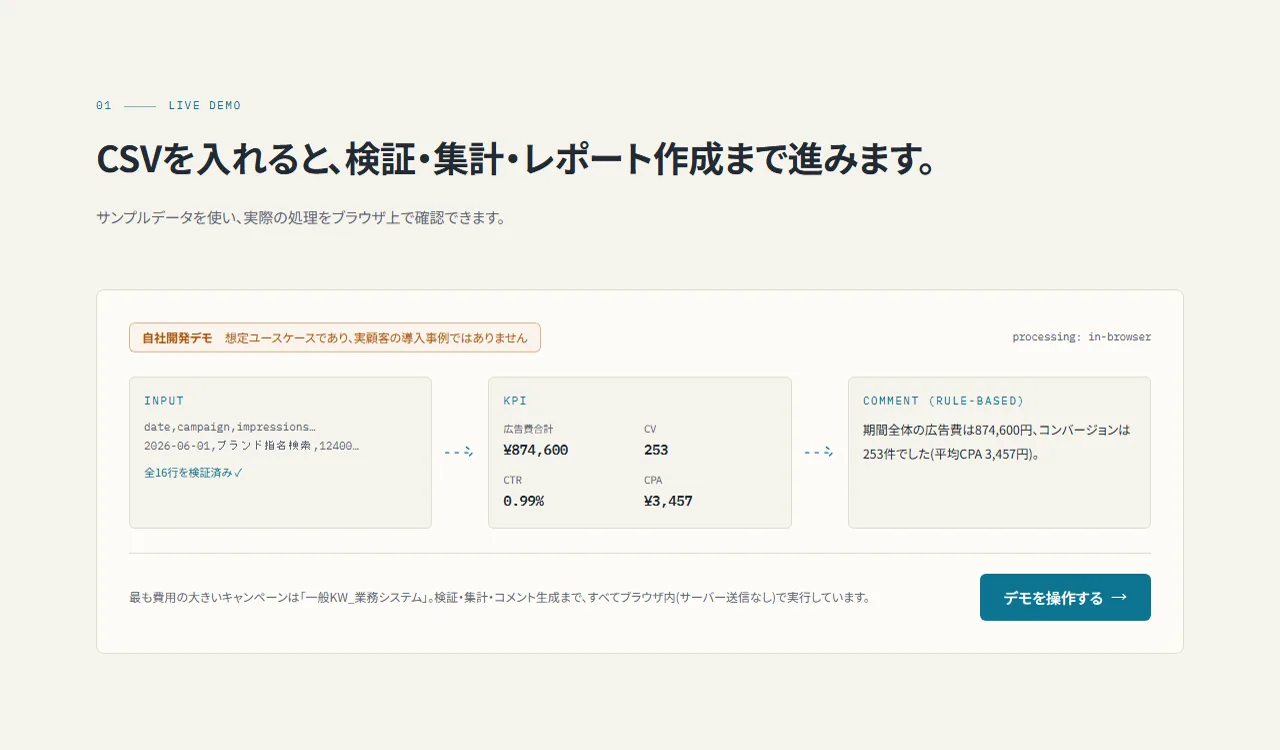Click the KPI panel heading

tap(515, 401)
